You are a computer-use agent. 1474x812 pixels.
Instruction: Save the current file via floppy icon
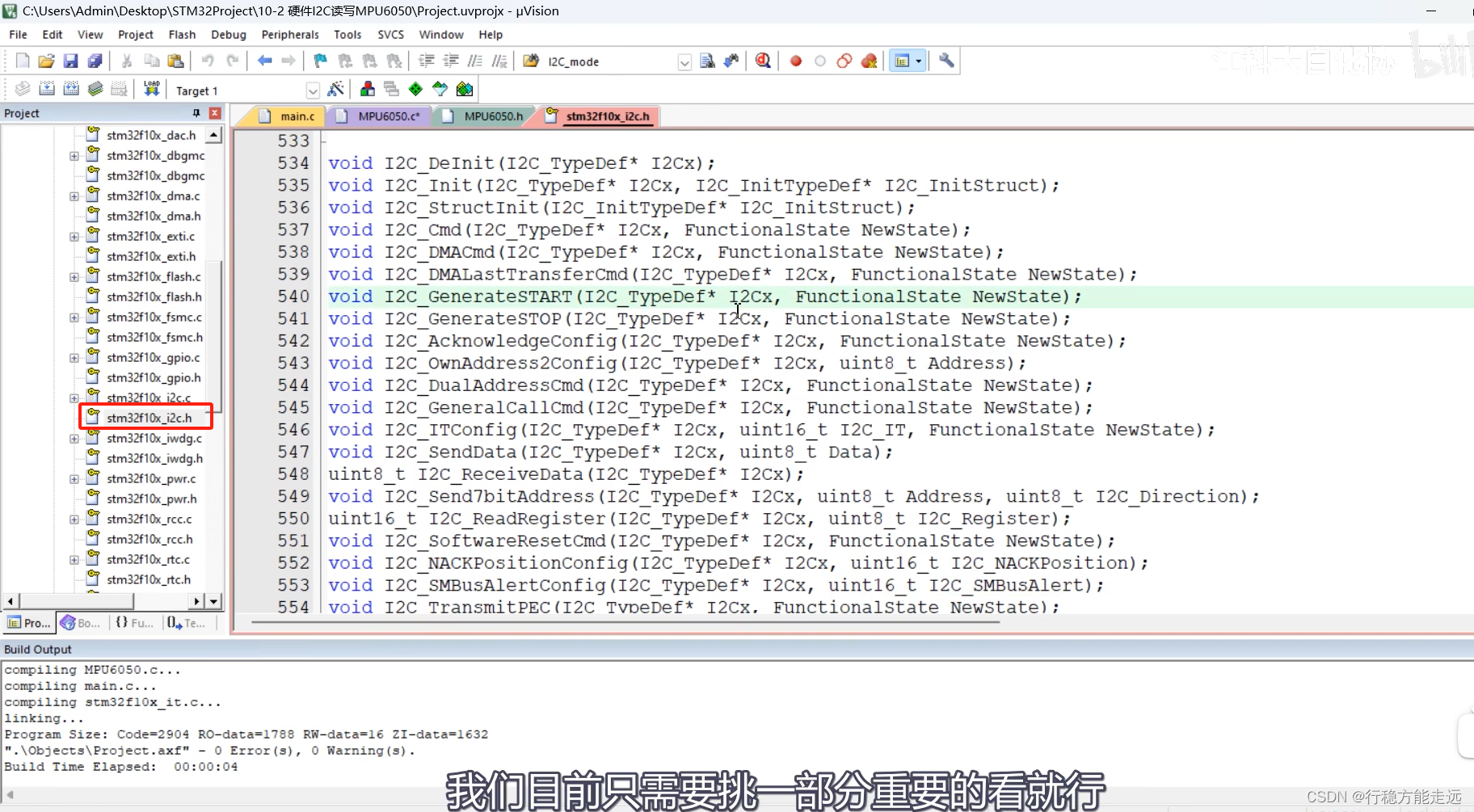(x=71, y=61)
